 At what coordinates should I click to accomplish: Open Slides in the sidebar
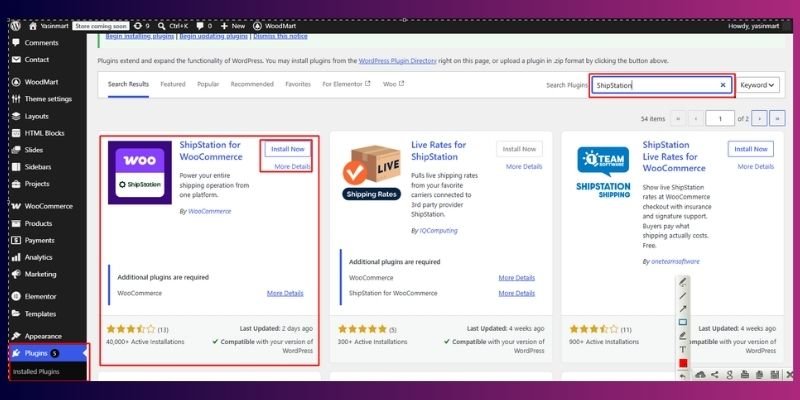pyautogui.click(x=34, y=150)
